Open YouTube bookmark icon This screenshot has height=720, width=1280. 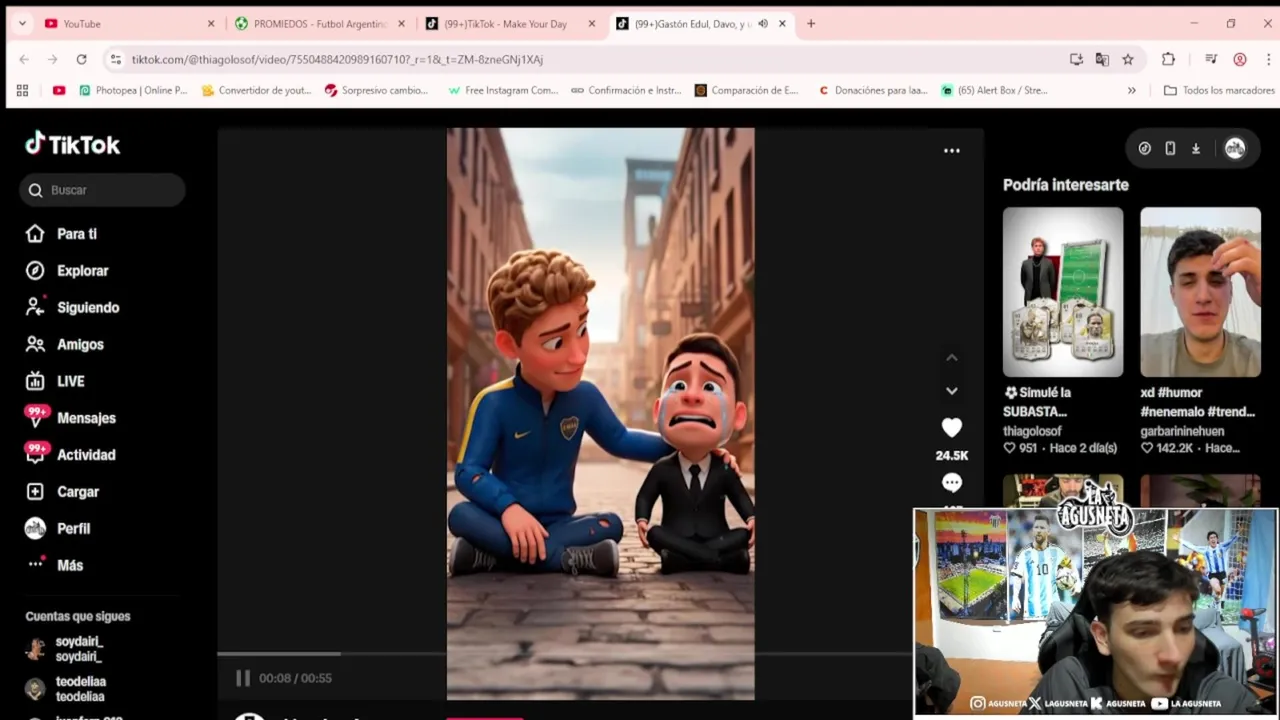click(59, 90)
